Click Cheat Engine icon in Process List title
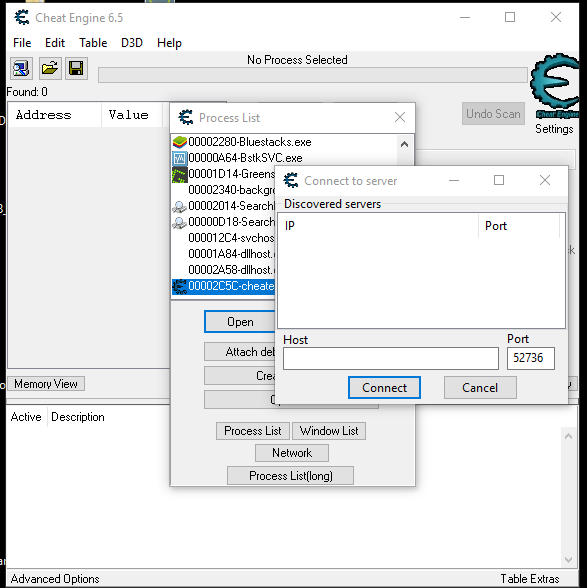The image size is (587, 588). click(186, 117)
